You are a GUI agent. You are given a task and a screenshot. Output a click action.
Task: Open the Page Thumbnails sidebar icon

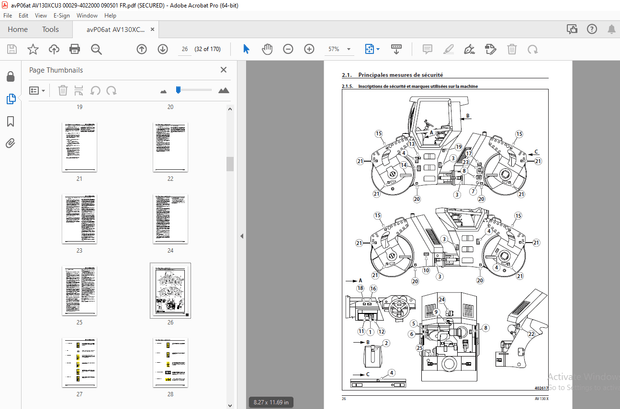[11, 98]
